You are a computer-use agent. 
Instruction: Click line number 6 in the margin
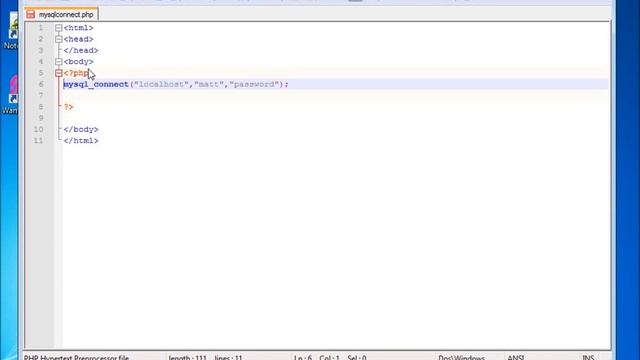(40, 84)
